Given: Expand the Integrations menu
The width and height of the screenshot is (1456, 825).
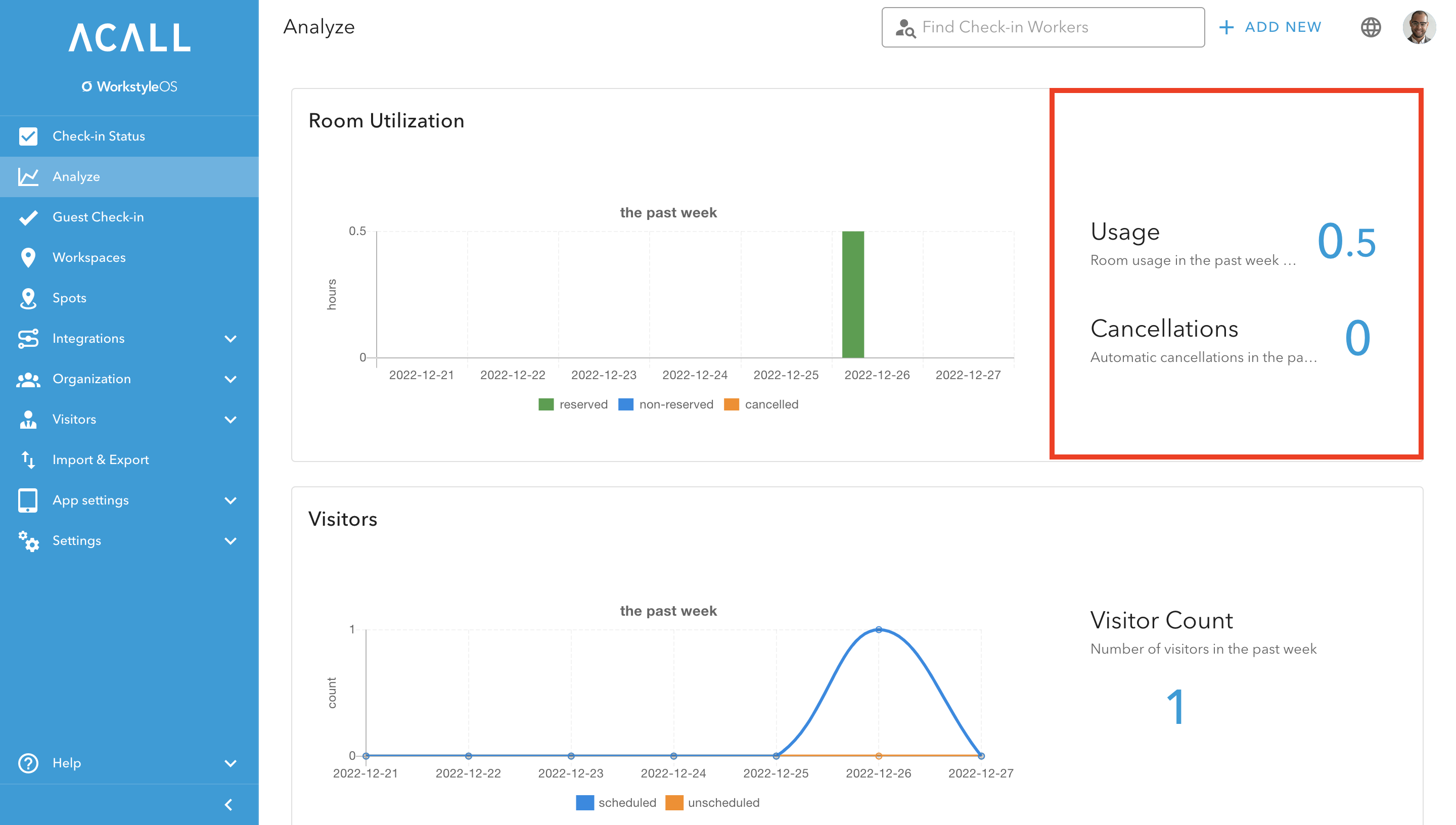Looking at the screenshot, I should click(88, 338).
